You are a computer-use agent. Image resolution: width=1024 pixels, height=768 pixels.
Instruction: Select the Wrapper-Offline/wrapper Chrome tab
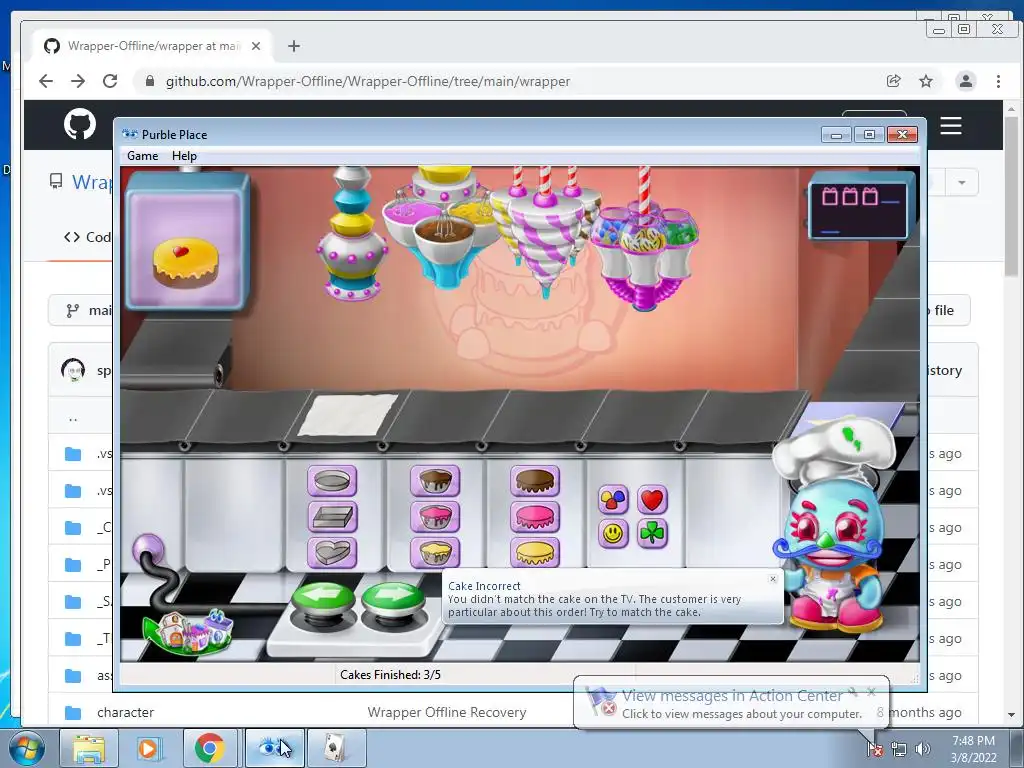click(x=153, y=46)
